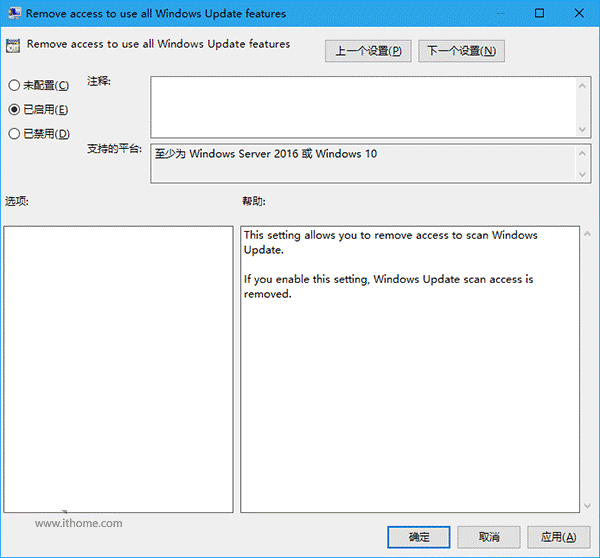600x558 pixels.
Task: Cancel the dialog with 取消
Action: (489, 537)
